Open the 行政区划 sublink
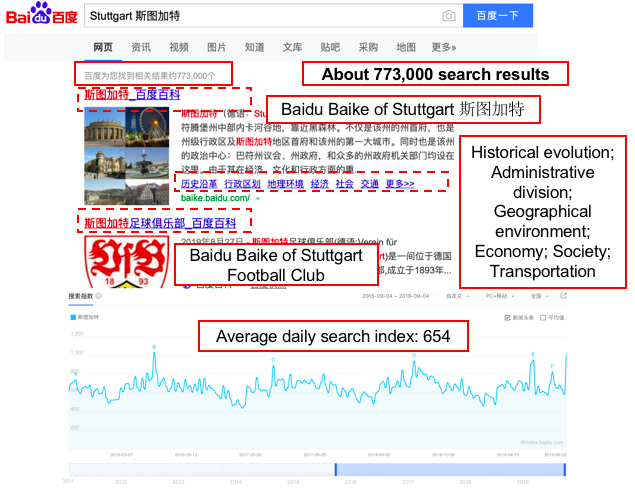This screenshot has height=497, width=635. (x=242, y=184)
